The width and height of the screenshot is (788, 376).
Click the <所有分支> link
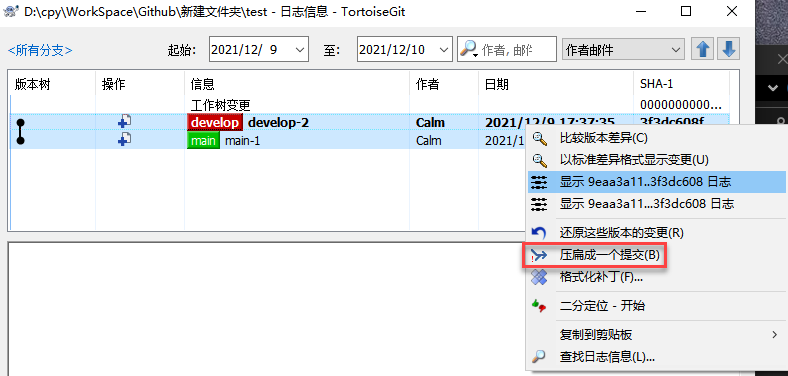tap(40, 50)
